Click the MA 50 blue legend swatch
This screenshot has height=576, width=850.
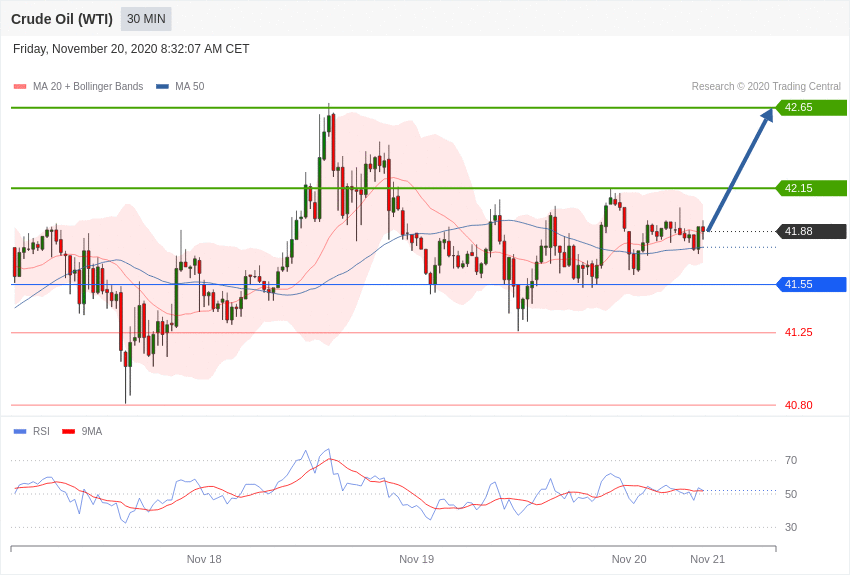(162, 87)
